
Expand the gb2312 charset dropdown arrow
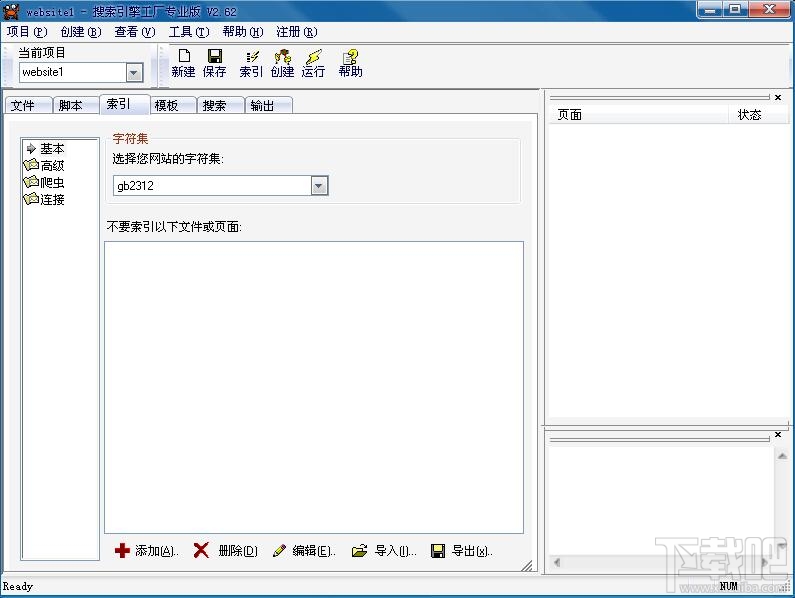point(319,186)
